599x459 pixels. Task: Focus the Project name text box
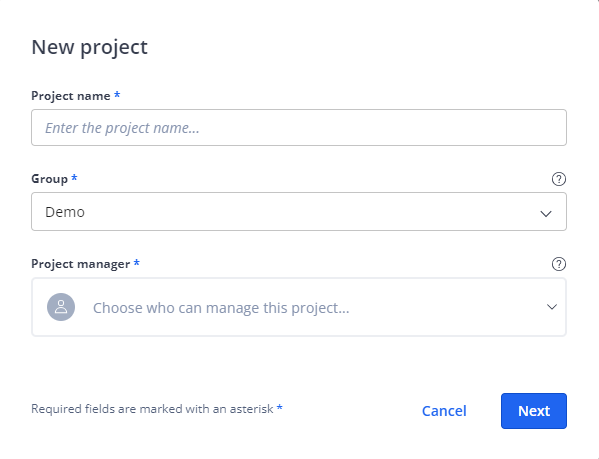[299, 128]
